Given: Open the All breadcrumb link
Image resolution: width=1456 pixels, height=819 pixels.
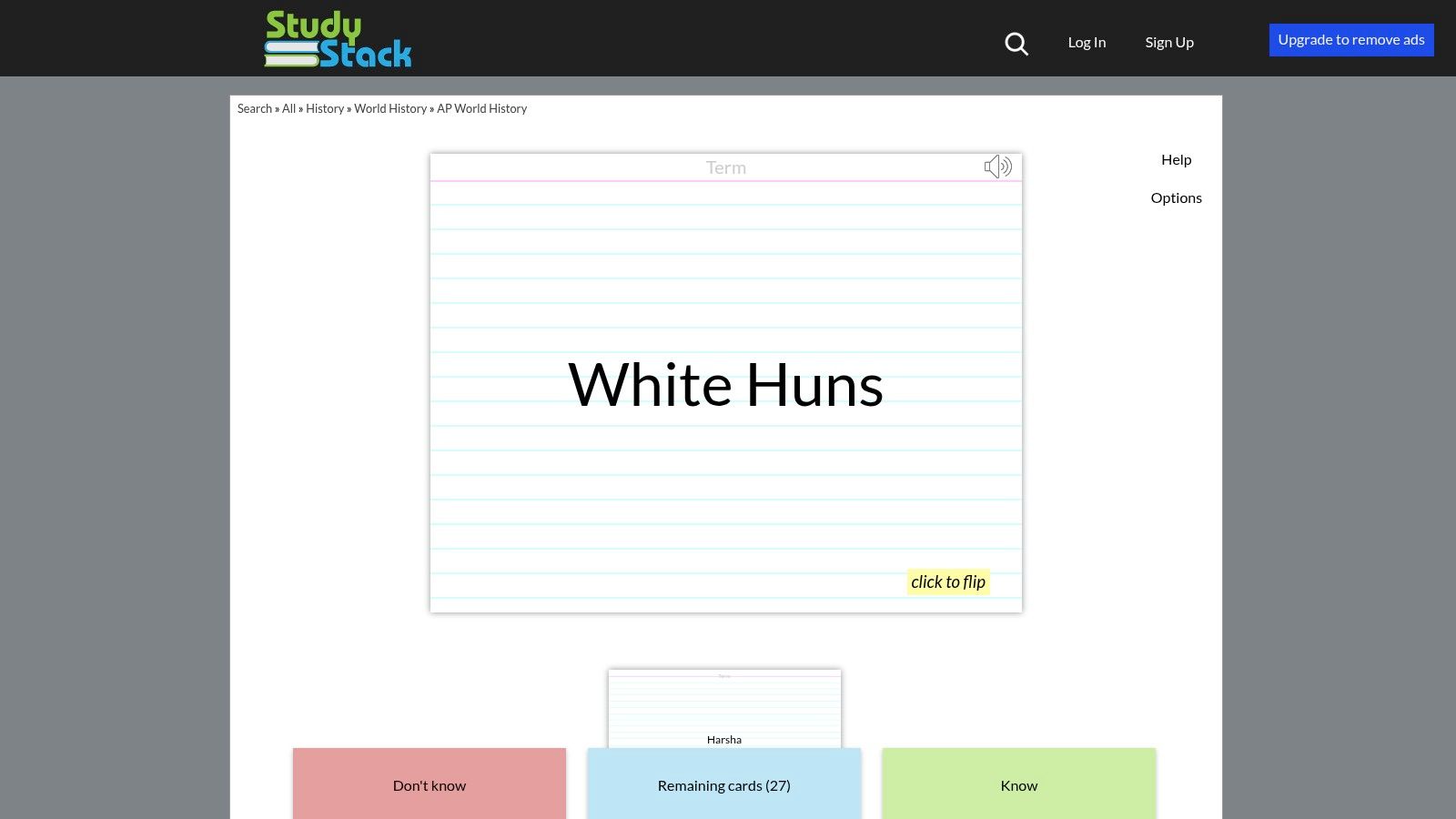Looking at the screenshot, I should [x=288, y=108].
